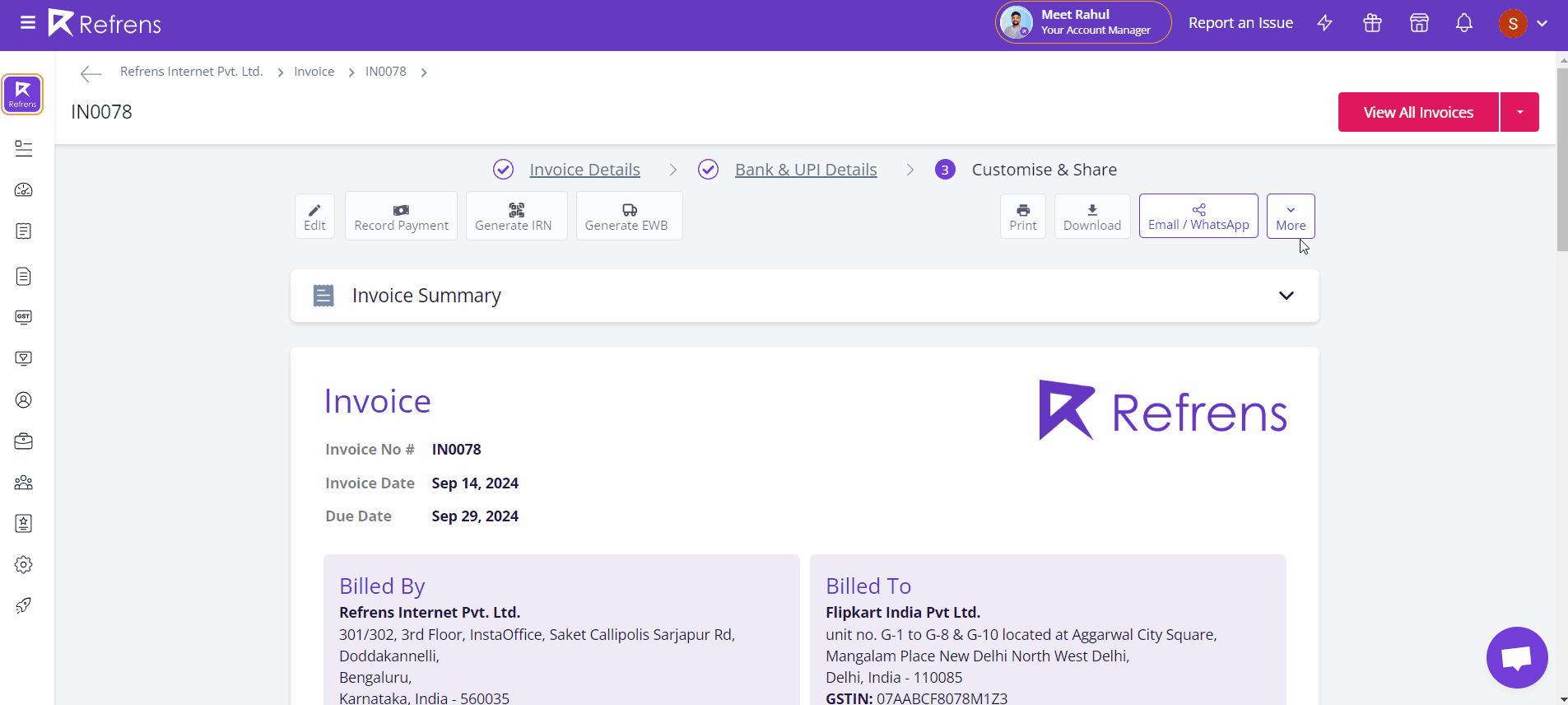Print the invoice
The image size is (1568, 705).
[x=1023, y=217]
